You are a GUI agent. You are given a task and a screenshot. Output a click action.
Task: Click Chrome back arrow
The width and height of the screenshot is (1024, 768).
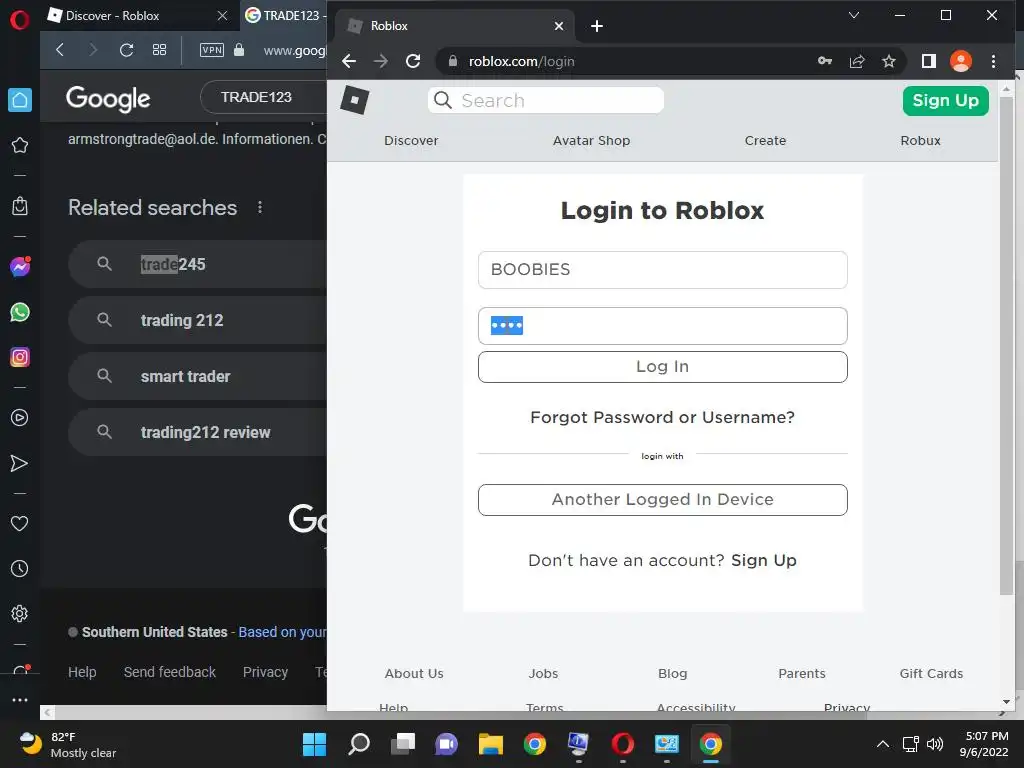click(x=349, y=61)
